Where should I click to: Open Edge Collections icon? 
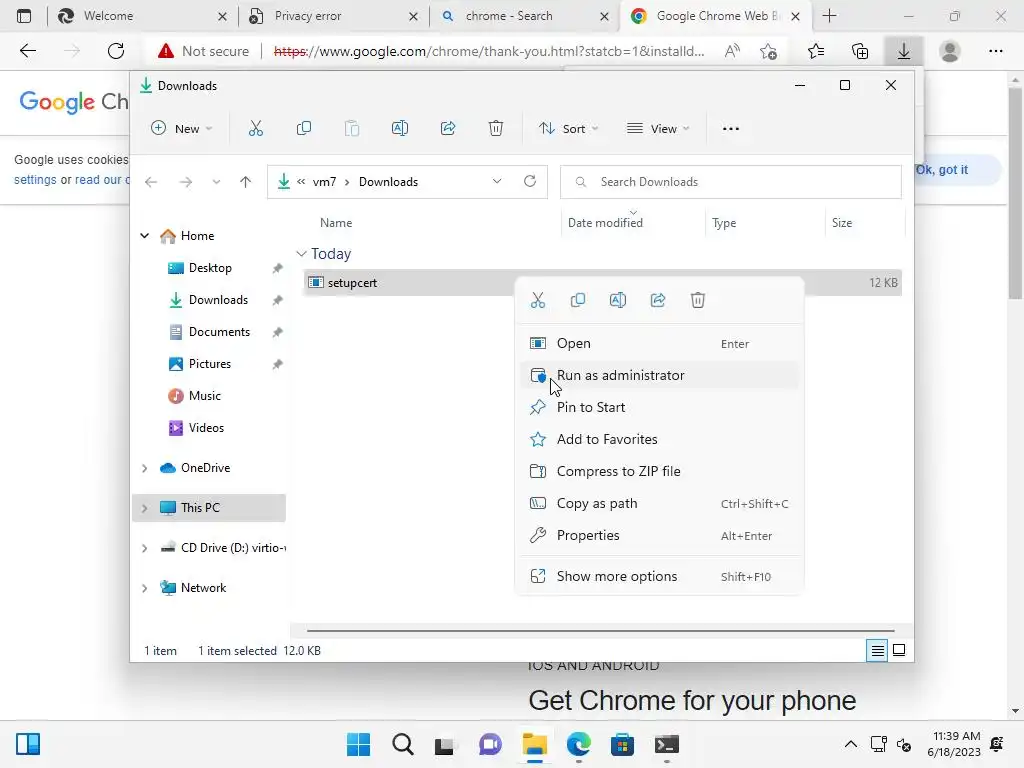[x=860, y=51]
